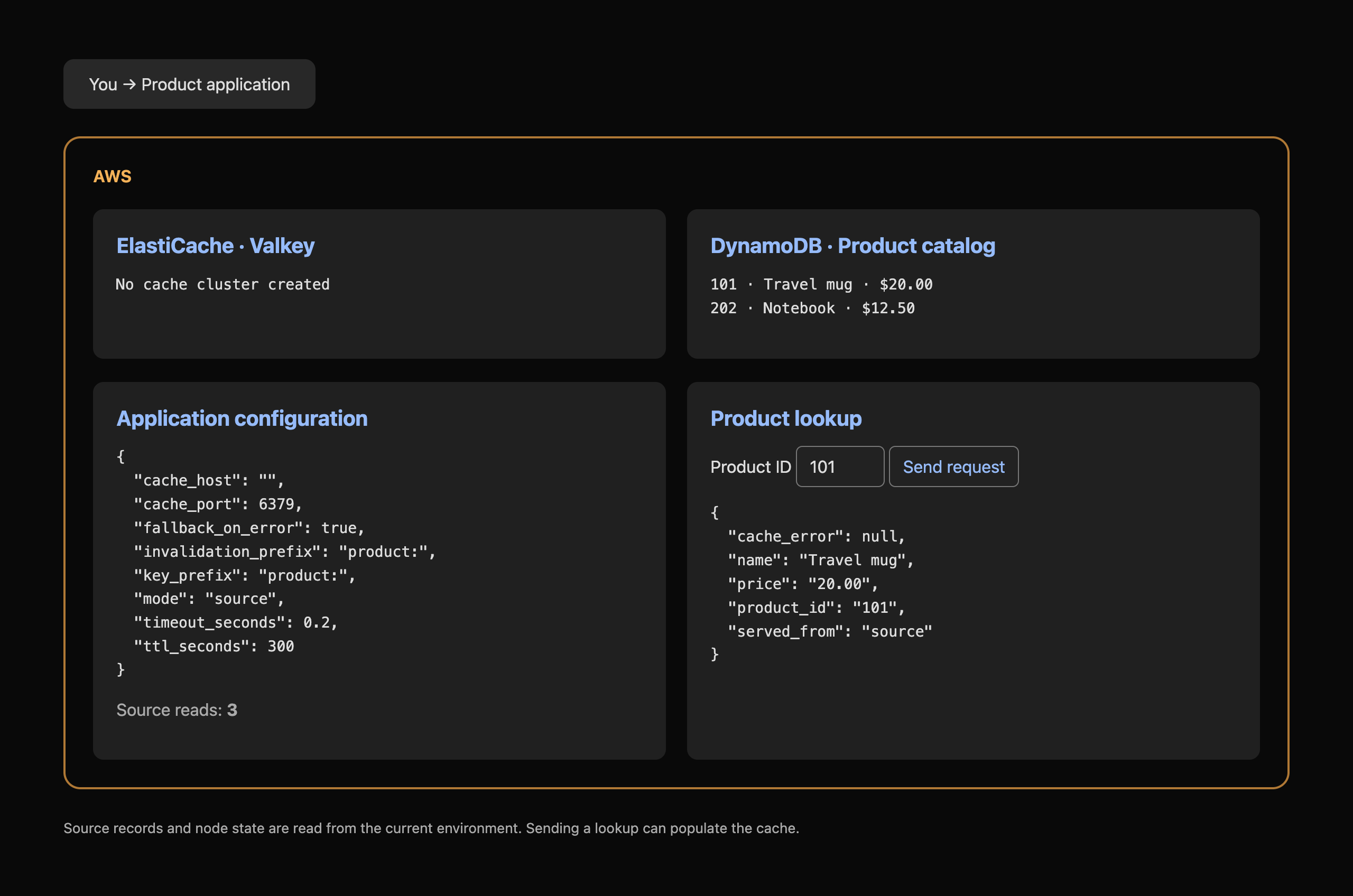Select the '202 · Notebook · $12.50' row

812,308
